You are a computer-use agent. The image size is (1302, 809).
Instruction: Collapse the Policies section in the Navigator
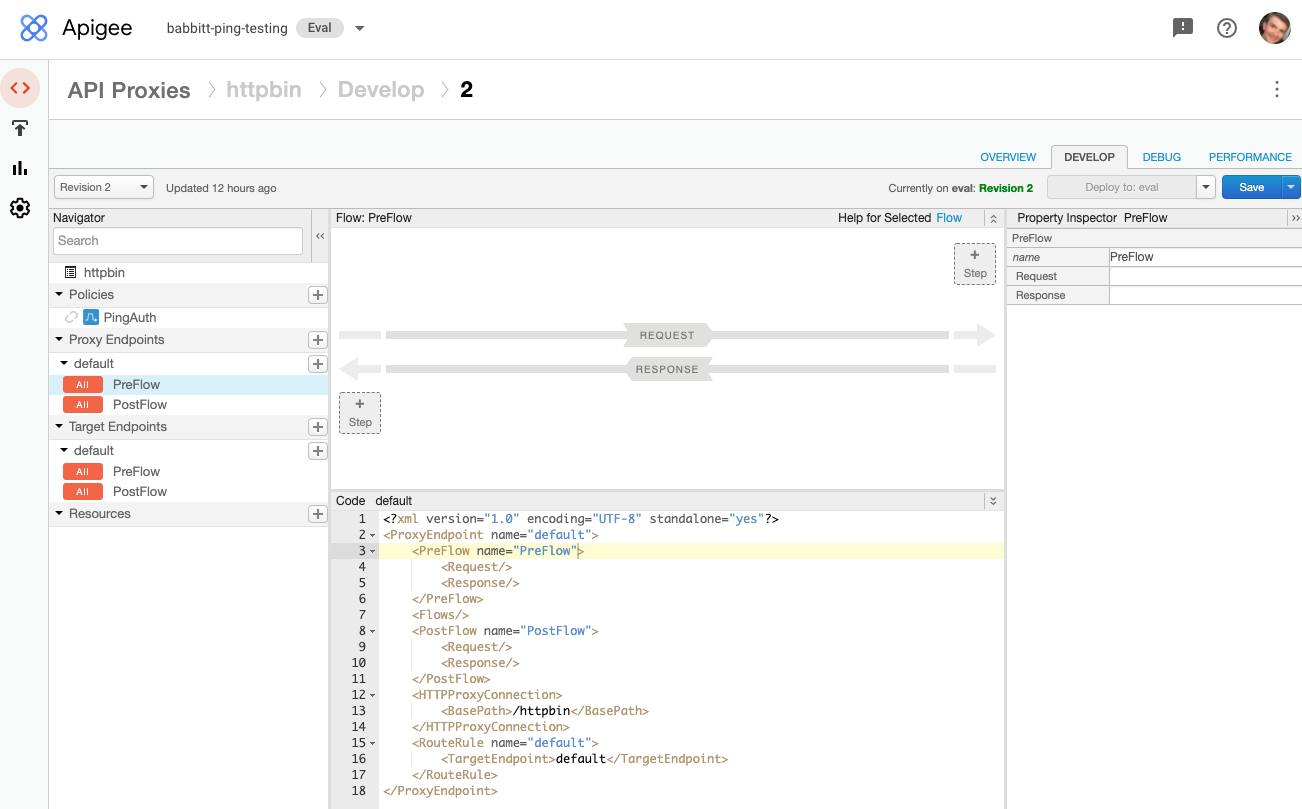click(59, 294)
